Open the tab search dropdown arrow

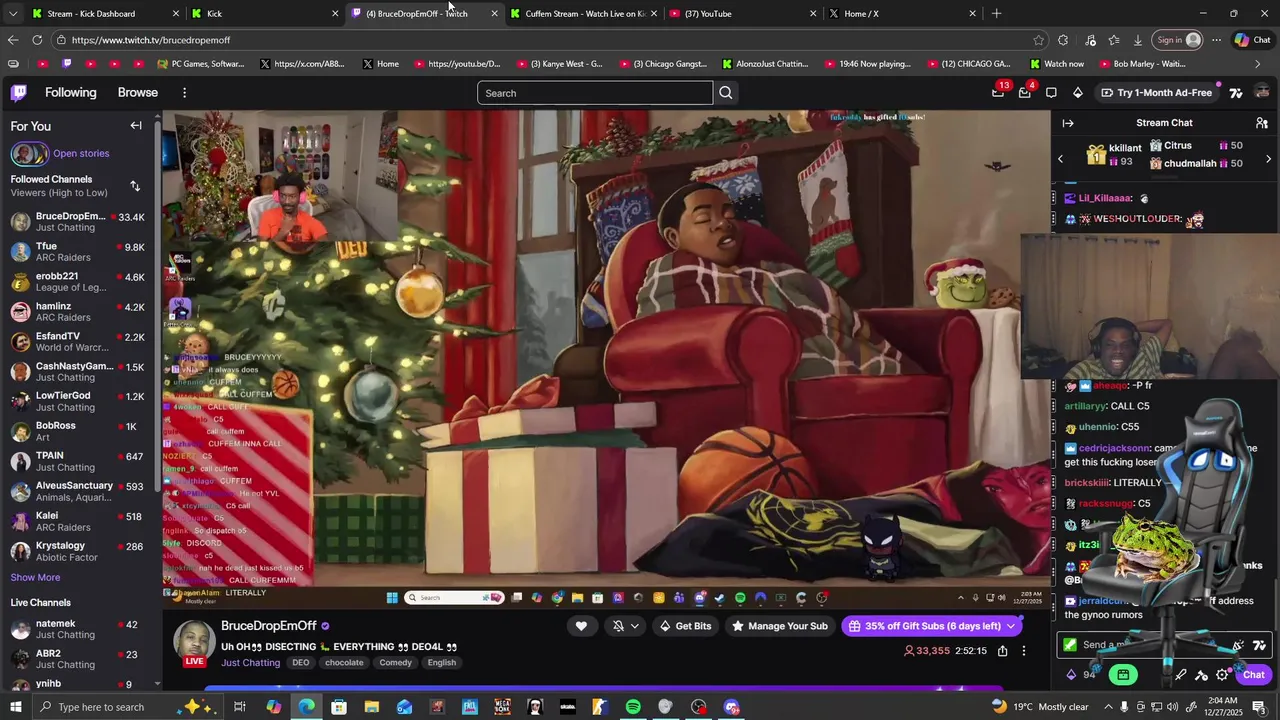click(12, 14)
